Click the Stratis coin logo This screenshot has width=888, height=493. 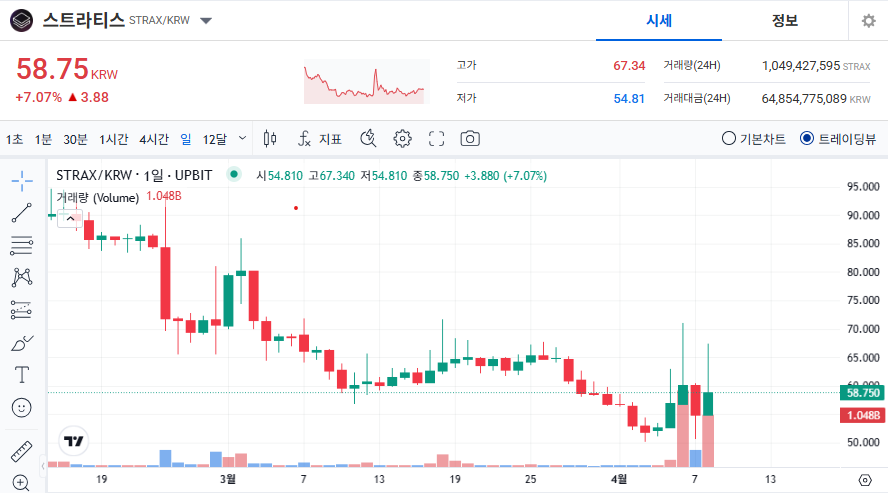click(22, 20)
